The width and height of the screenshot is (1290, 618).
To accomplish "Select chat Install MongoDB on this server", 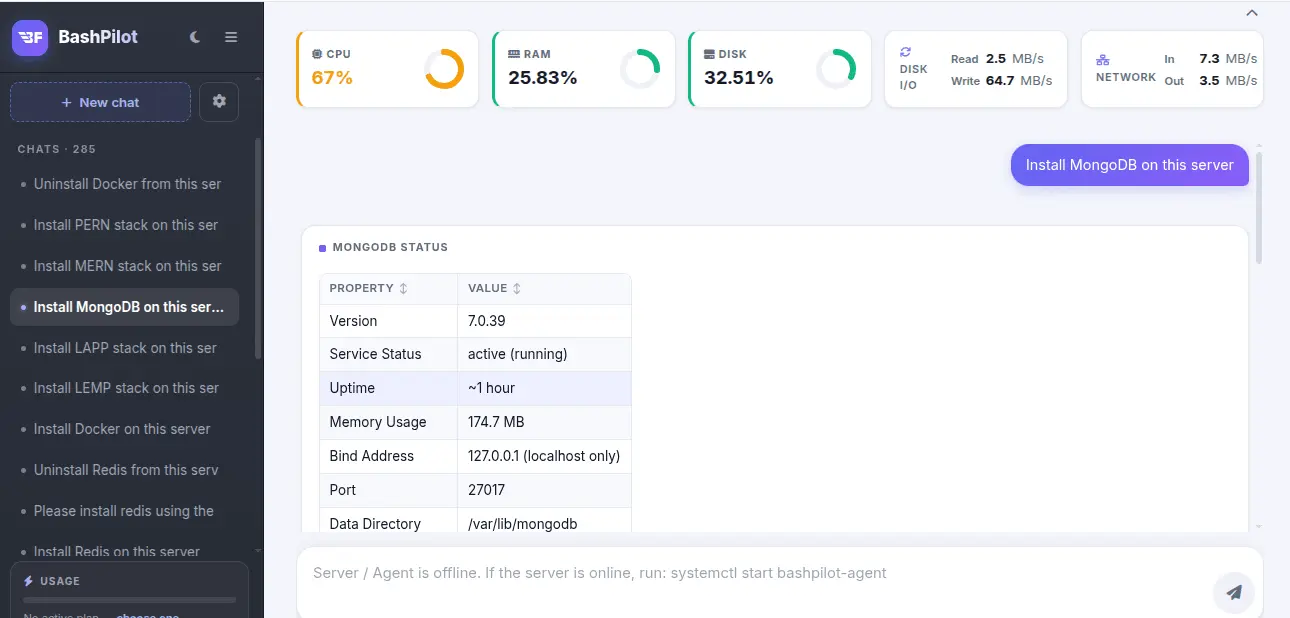I will (124, 307).
